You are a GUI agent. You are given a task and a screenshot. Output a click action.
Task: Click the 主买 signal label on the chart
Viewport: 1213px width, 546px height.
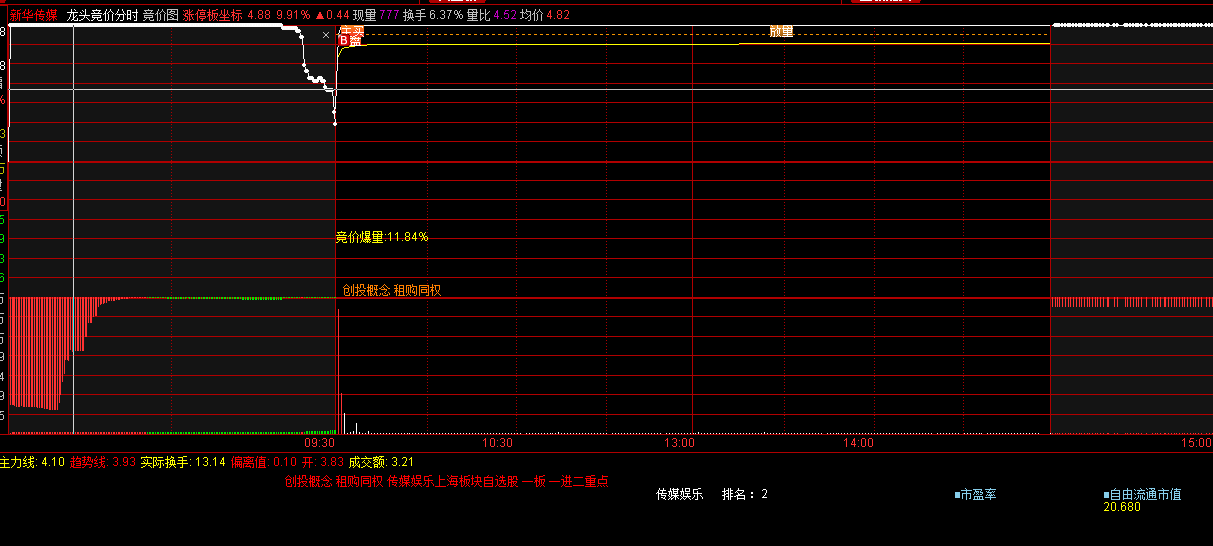[x=352, y=33]
